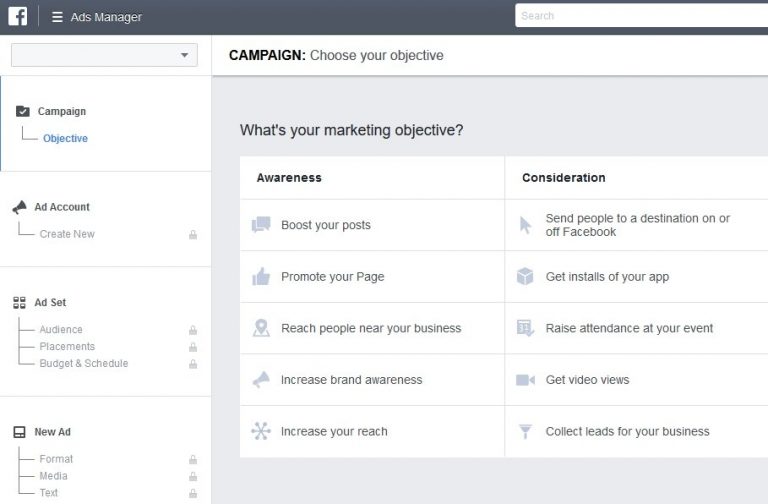Choose Collect leads for your business objective
768x504 pixels.
coord(636,432)
